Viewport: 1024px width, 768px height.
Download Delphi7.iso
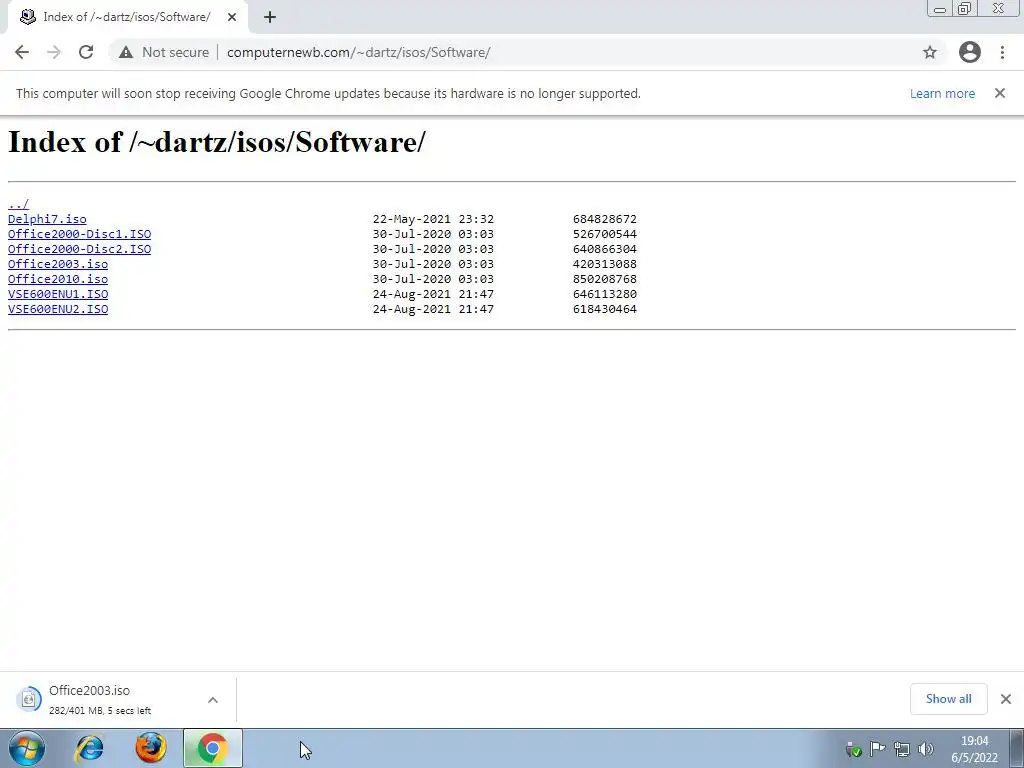click(47, 219)
